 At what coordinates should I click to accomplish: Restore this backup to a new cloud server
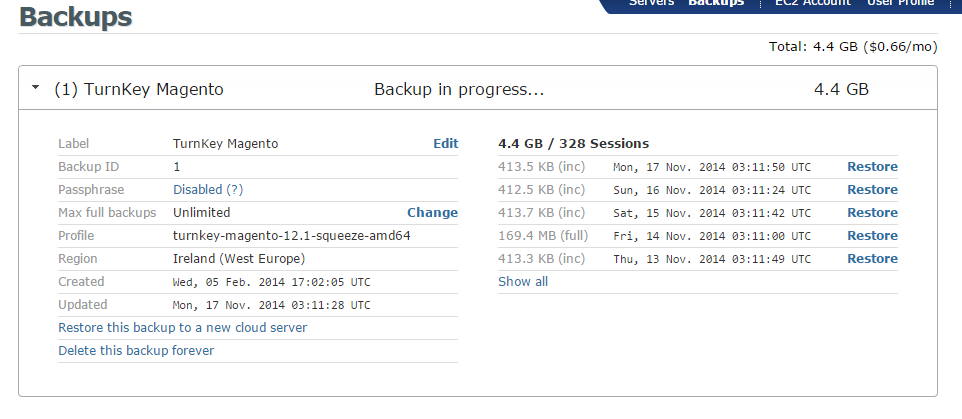click(182, 328)
